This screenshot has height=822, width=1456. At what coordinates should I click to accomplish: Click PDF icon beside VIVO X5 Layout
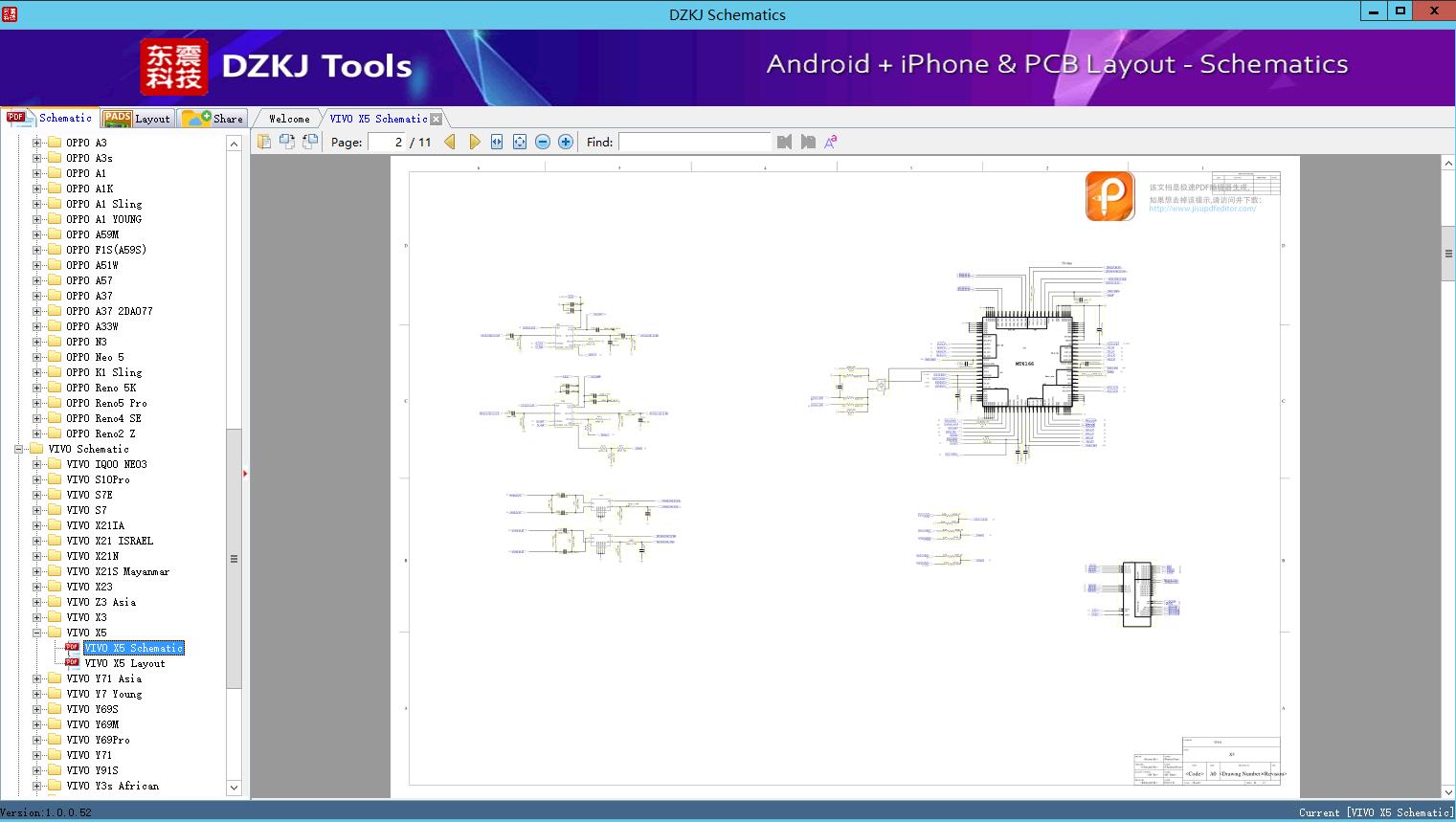point(72,662)
